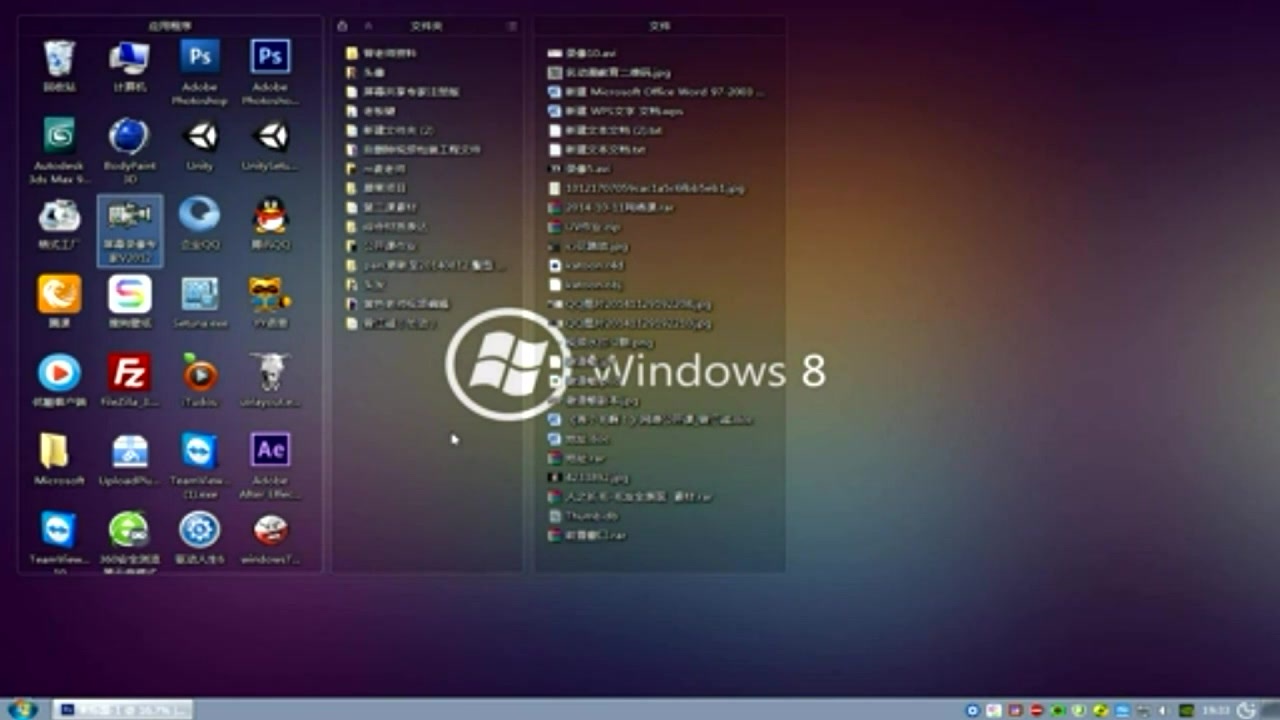This screenshot has height=720, width=1280.
Task: Open the blue enterprise QQ icon
Action: pyautogui.click(x=200, y=223)
